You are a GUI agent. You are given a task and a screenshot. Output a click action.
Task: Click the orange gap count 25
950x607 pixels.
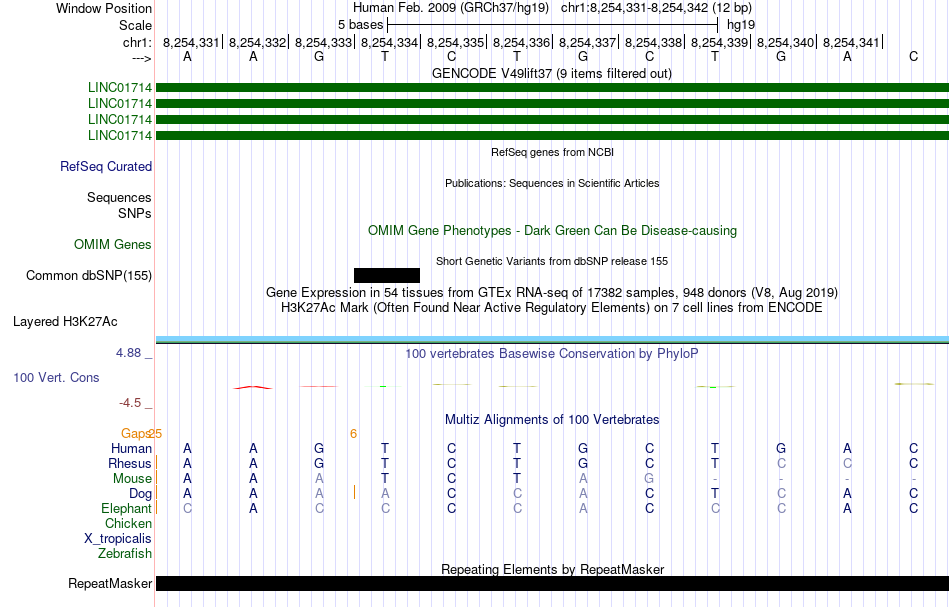(155, 434)
